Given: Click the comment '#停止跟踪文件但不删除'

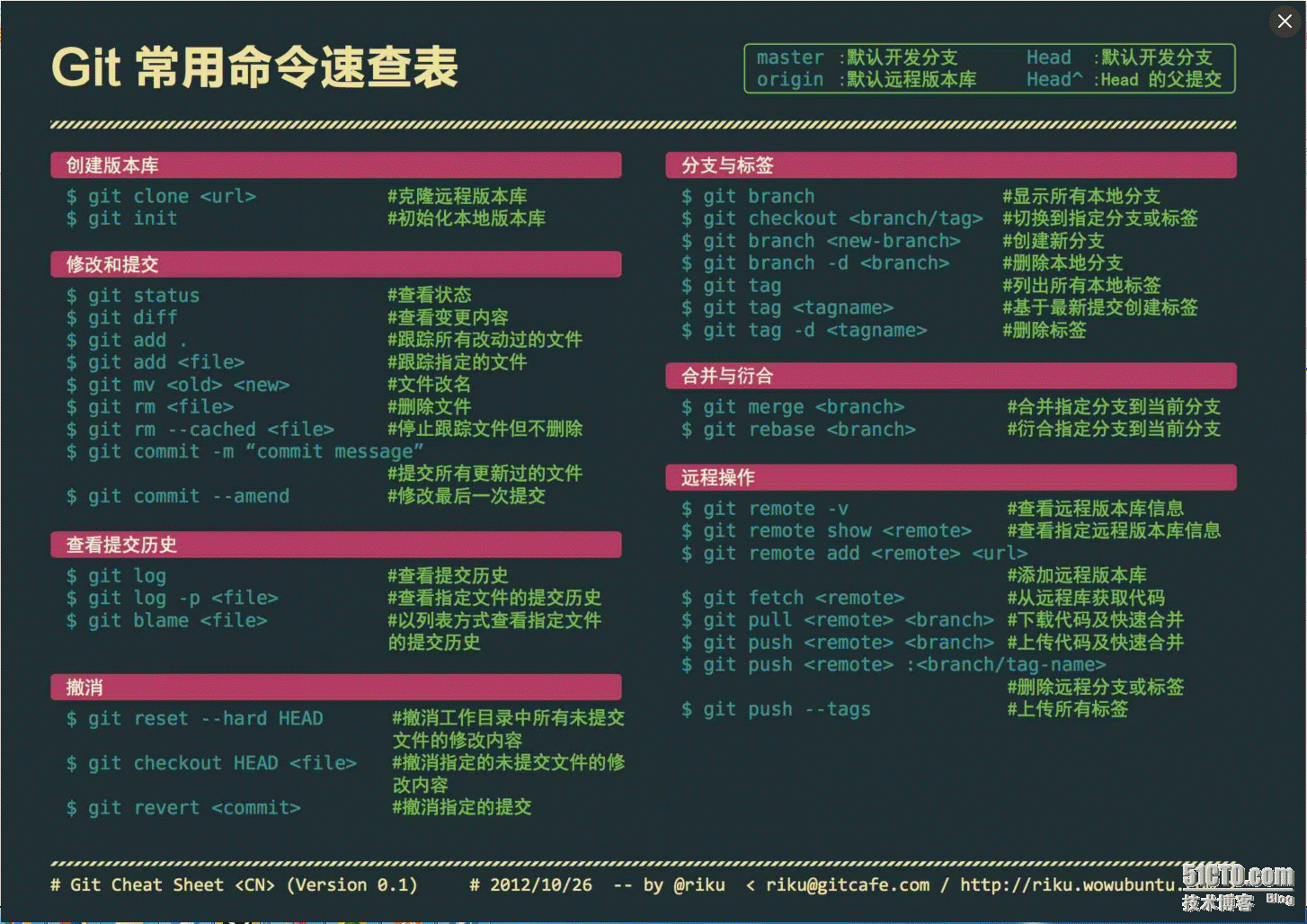Looking at the screenshot, I should 485,430.
